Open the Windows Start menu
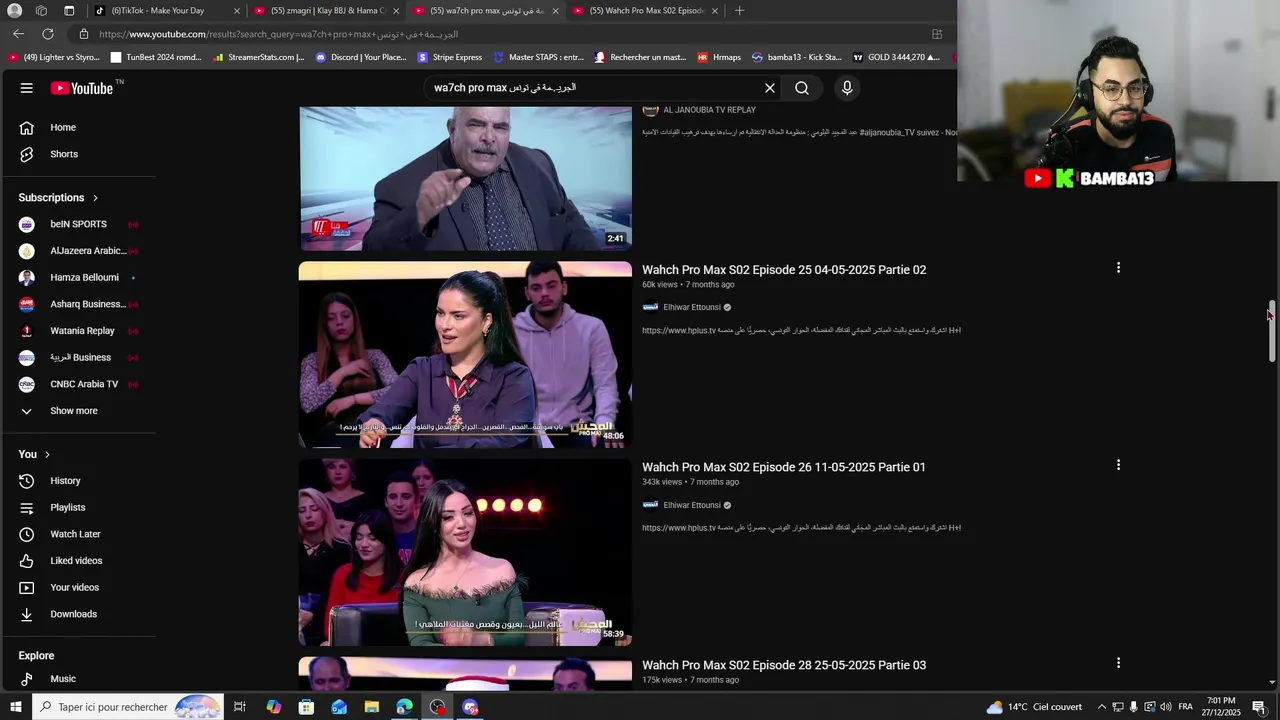Screen dimensions: 1280x720 click(x=15, y=707)
